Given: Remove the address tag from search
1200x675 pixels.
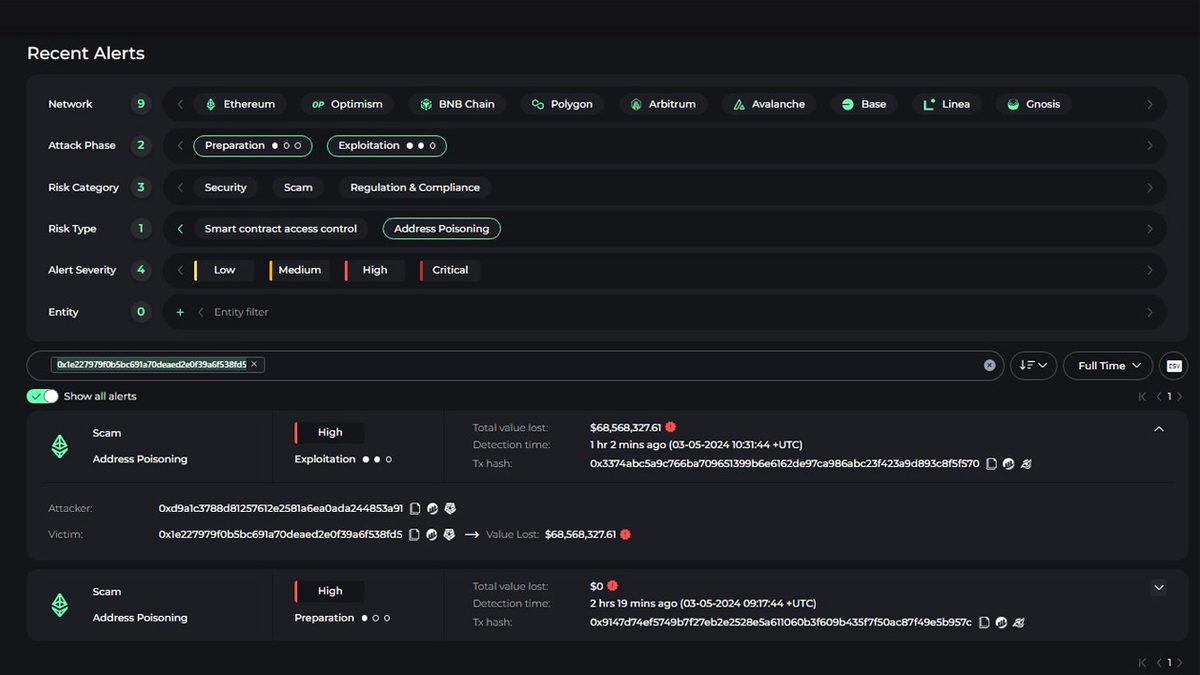Looking at the screenshot, I should click(x=254, y=365).
